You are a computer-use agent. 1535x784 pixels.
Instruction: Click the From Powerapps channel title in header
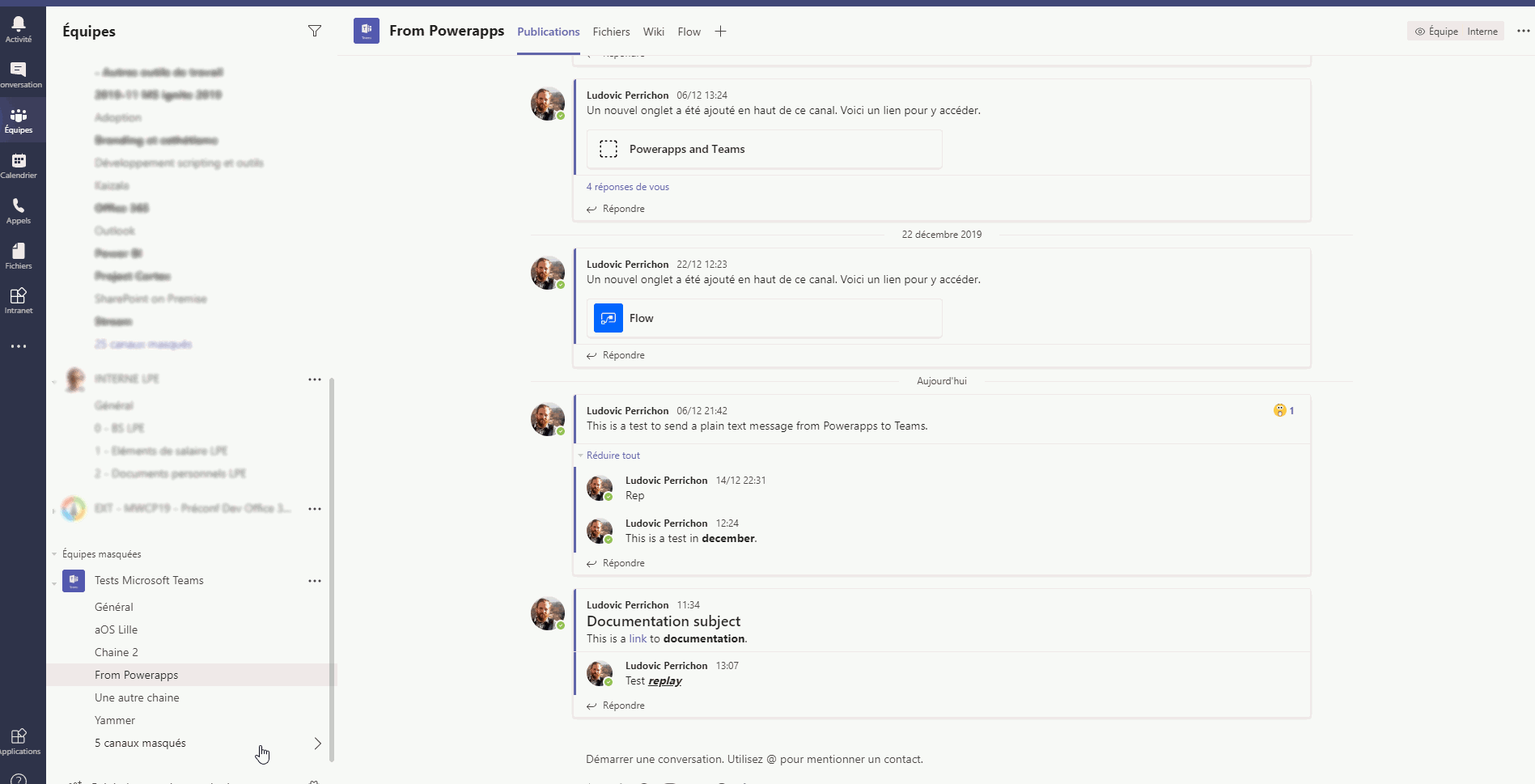(447, 31)
